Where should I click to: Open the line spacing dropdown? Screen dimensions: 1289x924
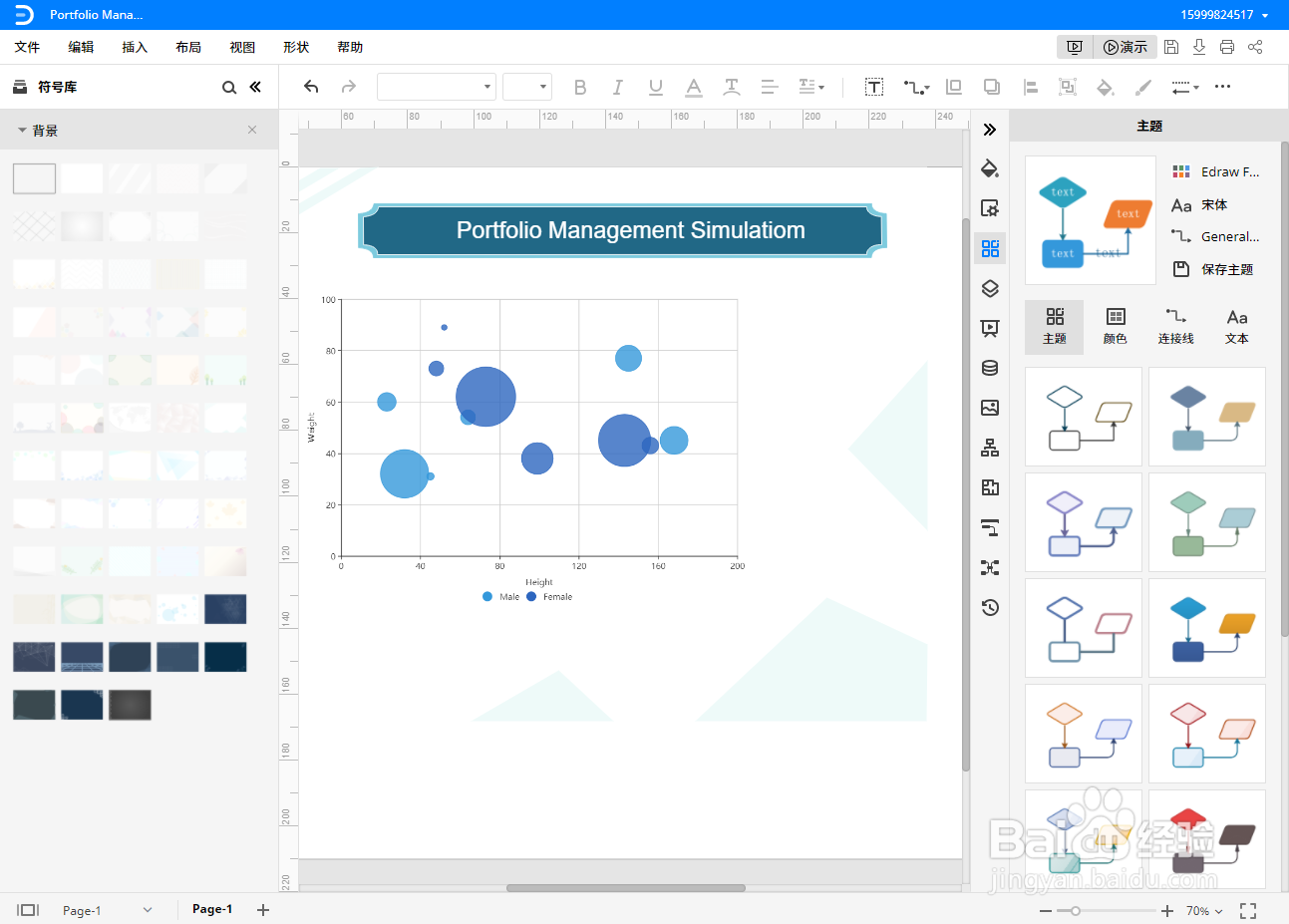(x=811, y=87)
